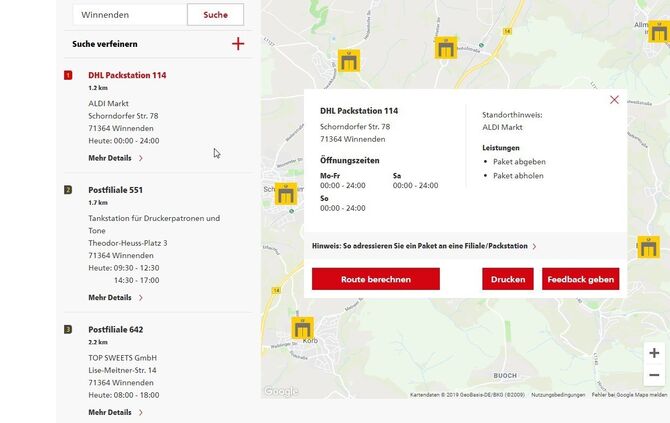Click the post marker on the map's right edge
This screenshot has width=670, height=423.
click(x=648, y=247)
